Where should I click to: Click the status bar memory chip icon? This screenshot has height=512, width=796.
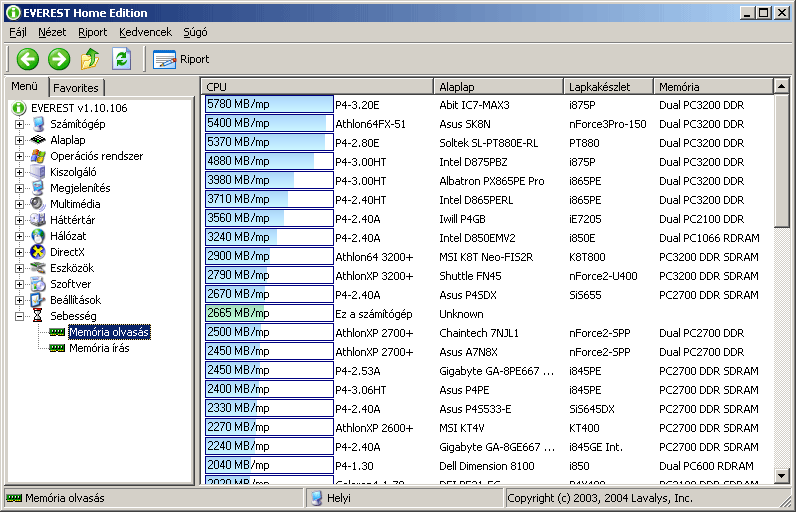[x=14, y=498]
